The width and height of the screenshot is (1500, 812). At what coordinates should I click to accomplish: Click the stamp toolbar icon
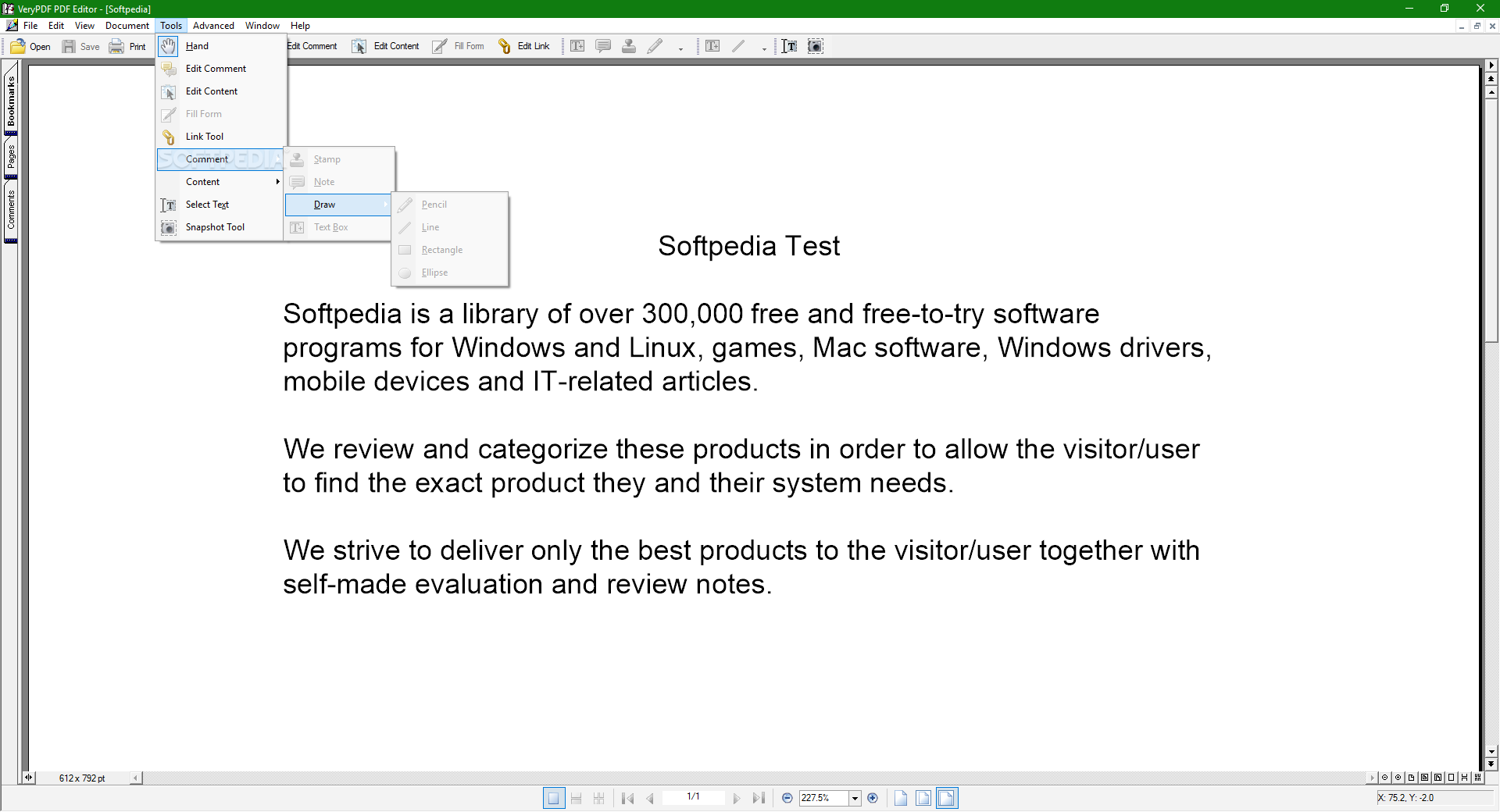tap(629, 47)
